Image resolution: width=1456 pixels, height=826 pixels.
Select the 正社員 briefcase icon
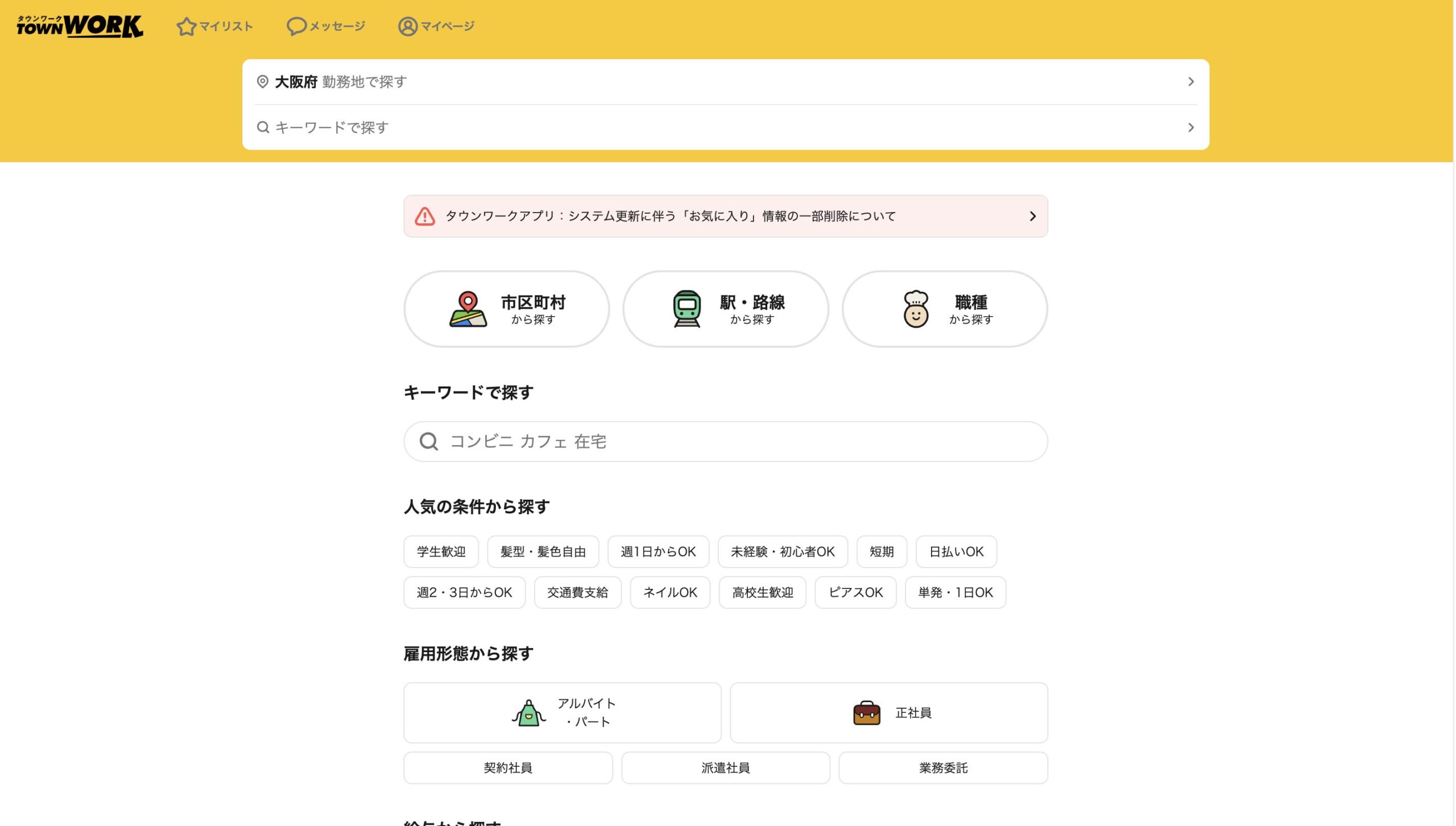867,713
